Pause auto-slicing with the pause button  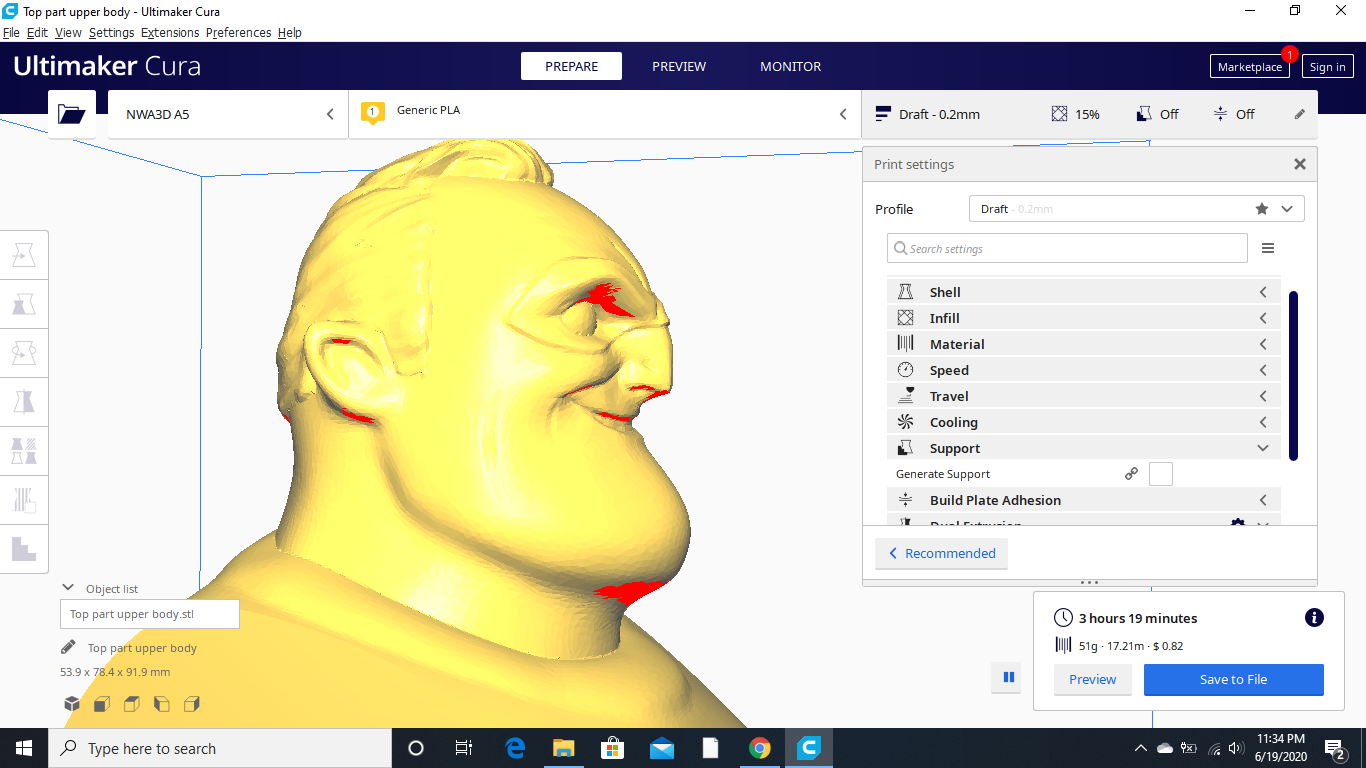coord(1006,677)
